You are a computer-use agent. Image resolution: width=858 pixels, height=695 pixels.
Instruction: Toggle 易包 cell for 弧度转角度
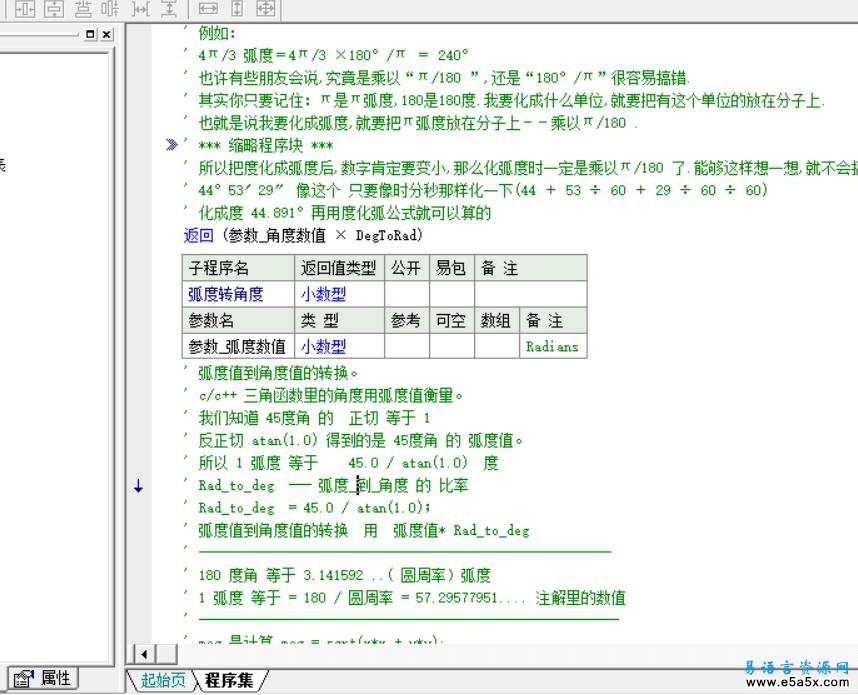[451, 294]
